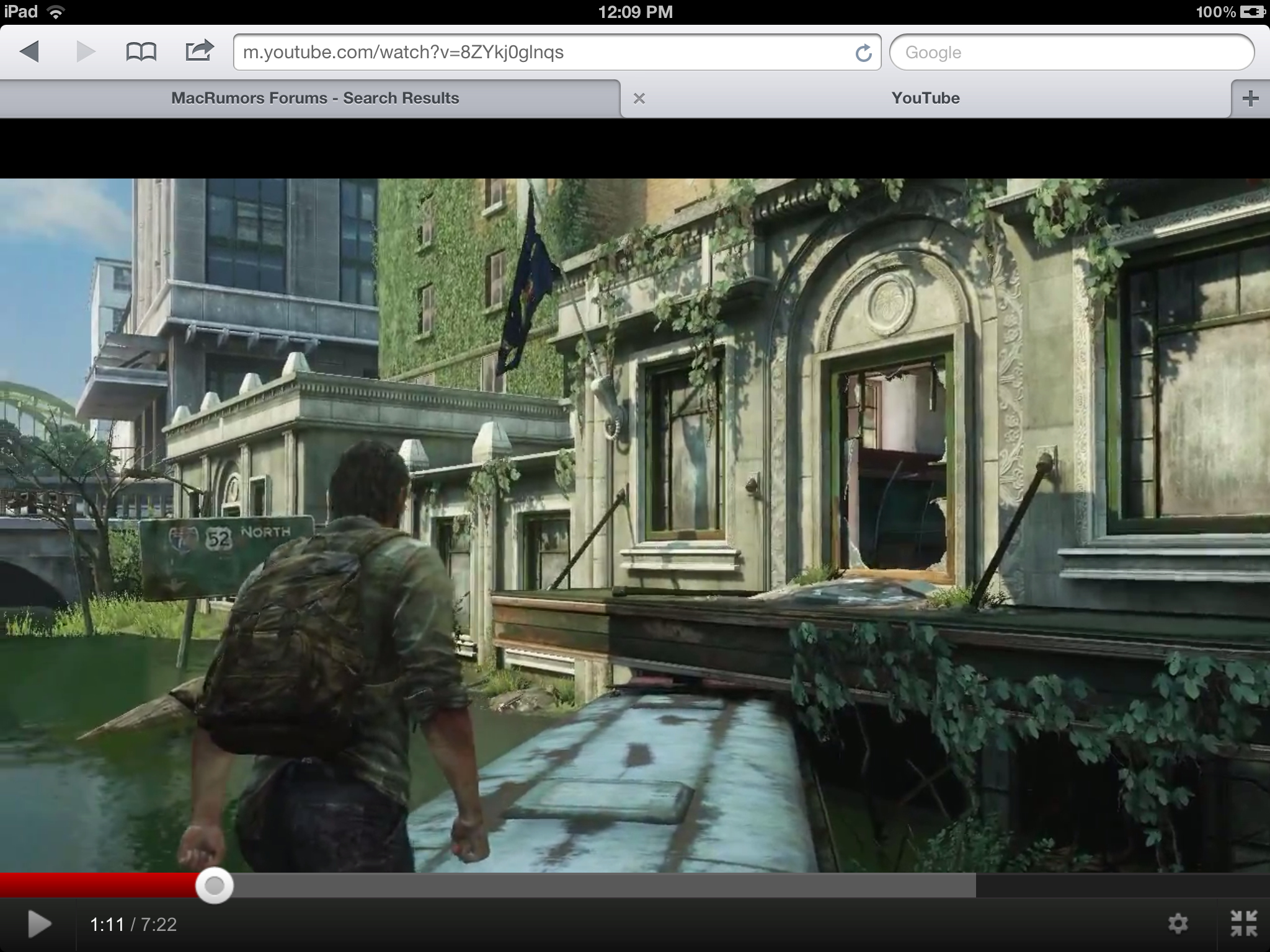1270x952 pixels.
Task: Close the YouTube tab
Action: click(639, 99)
